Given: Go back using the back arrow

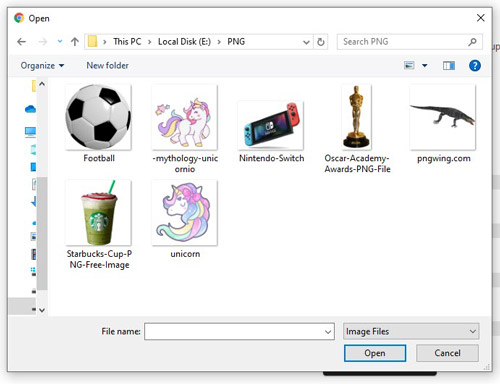Looking at the screenshot, I should click(22, 42).
